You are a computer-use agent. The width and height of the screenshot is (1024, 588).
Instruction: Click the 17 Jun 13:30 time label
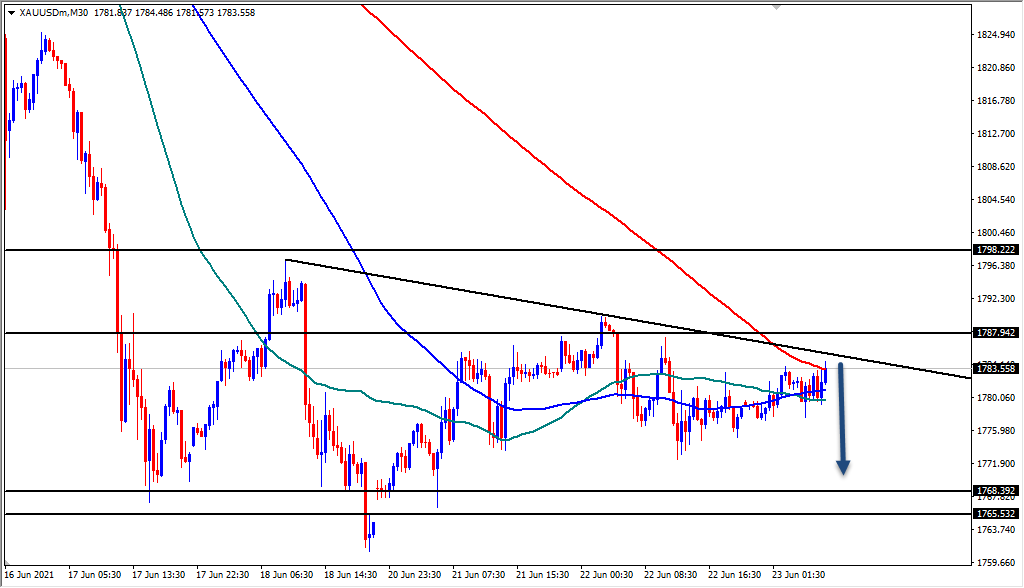[x=158, y=575]
